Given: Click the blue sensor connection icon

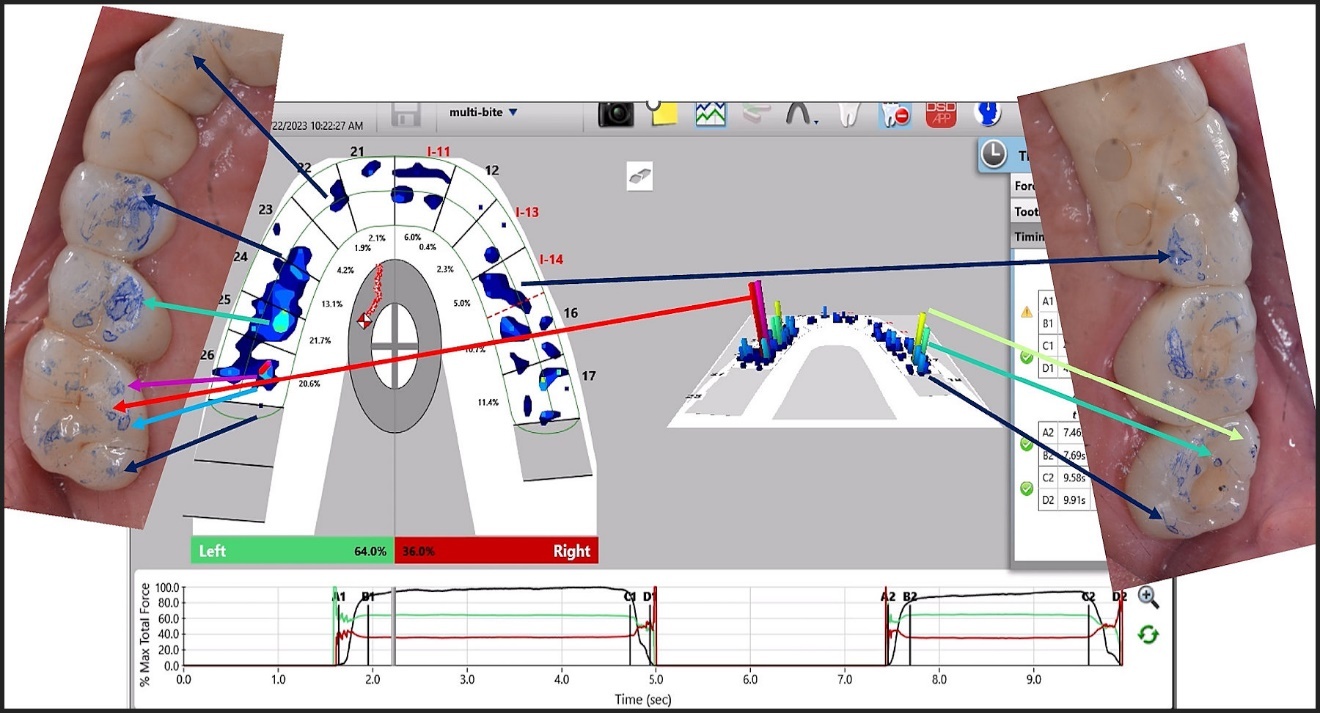Looking at the screenshot, I should click(x=986, y=113).
